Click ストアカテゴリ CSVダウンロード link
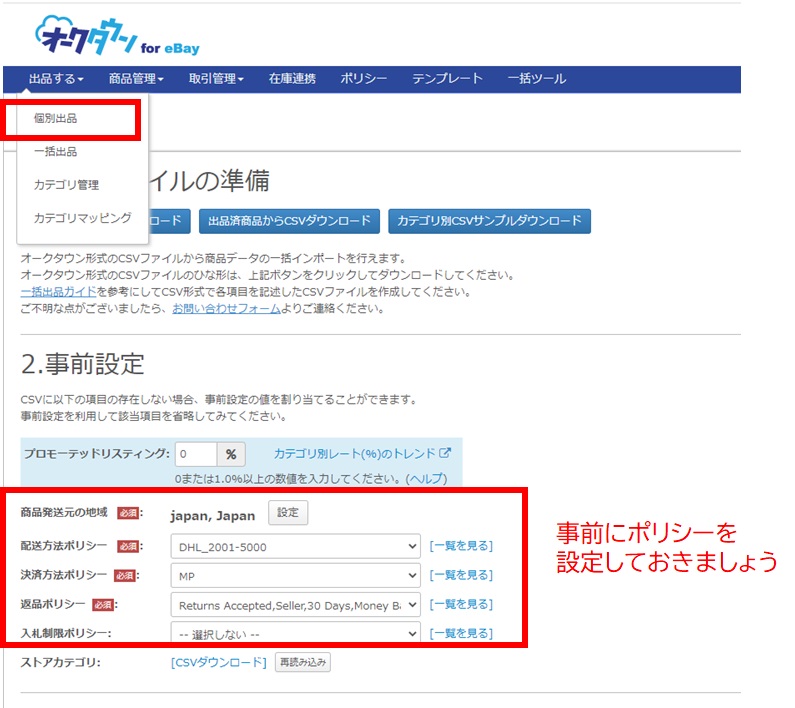 click(x=219, y=663)
